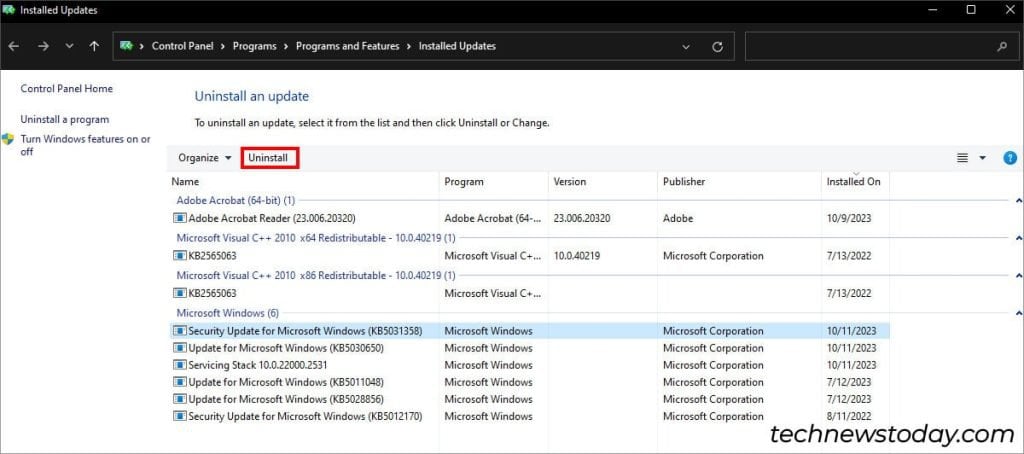1024x454 pixels.
Task: Click the Adobe publisher cell
Action: pos(678,218)
